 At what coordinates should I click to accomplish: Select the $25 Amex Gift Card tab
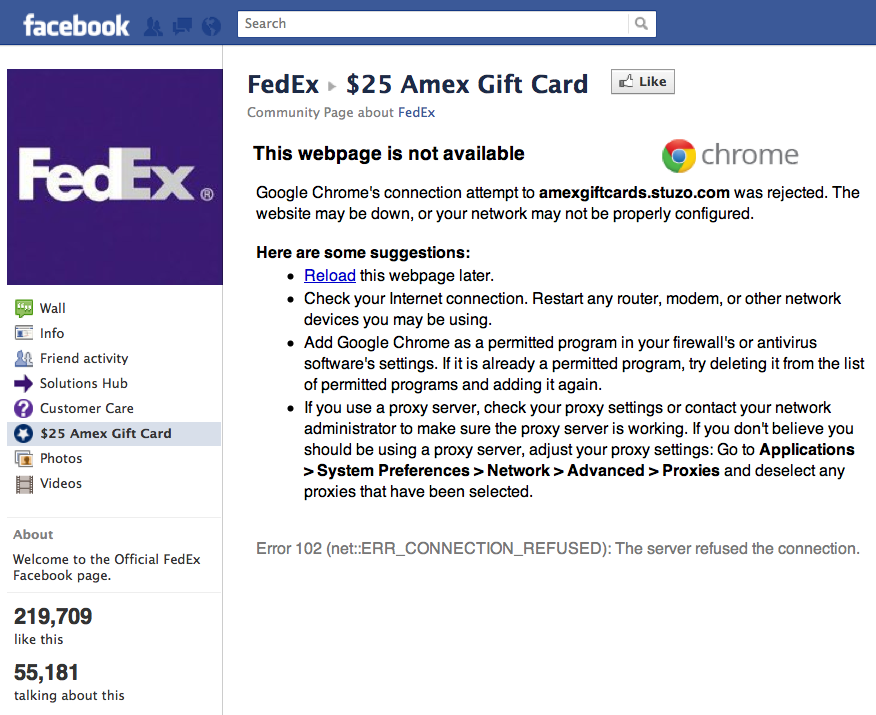point(114,433)
